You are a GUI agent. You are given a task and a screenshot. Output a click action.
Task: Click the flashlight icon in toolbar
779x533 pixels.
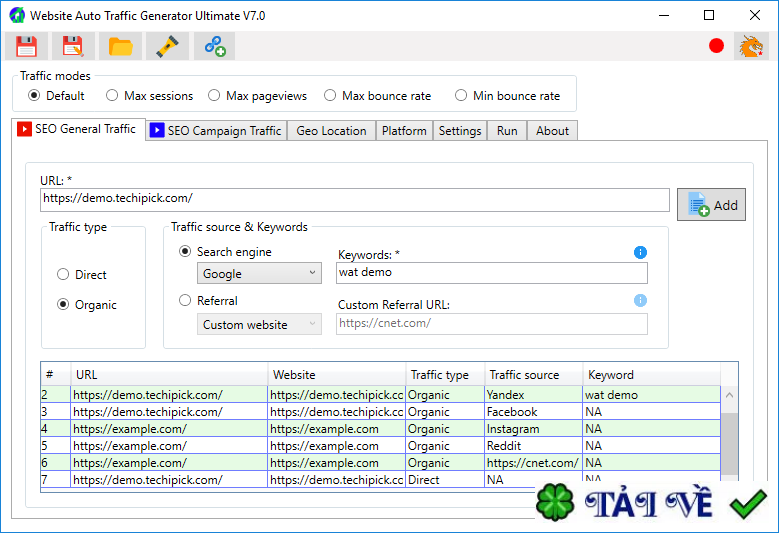pos(167,46)
